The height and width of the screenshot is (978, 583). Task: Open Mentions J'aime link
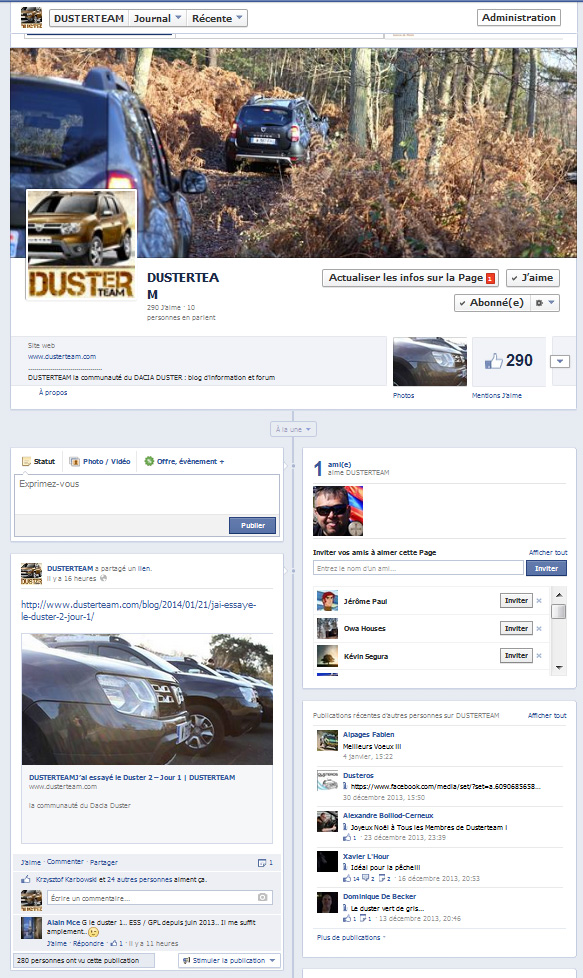click(x=496, y=395)
